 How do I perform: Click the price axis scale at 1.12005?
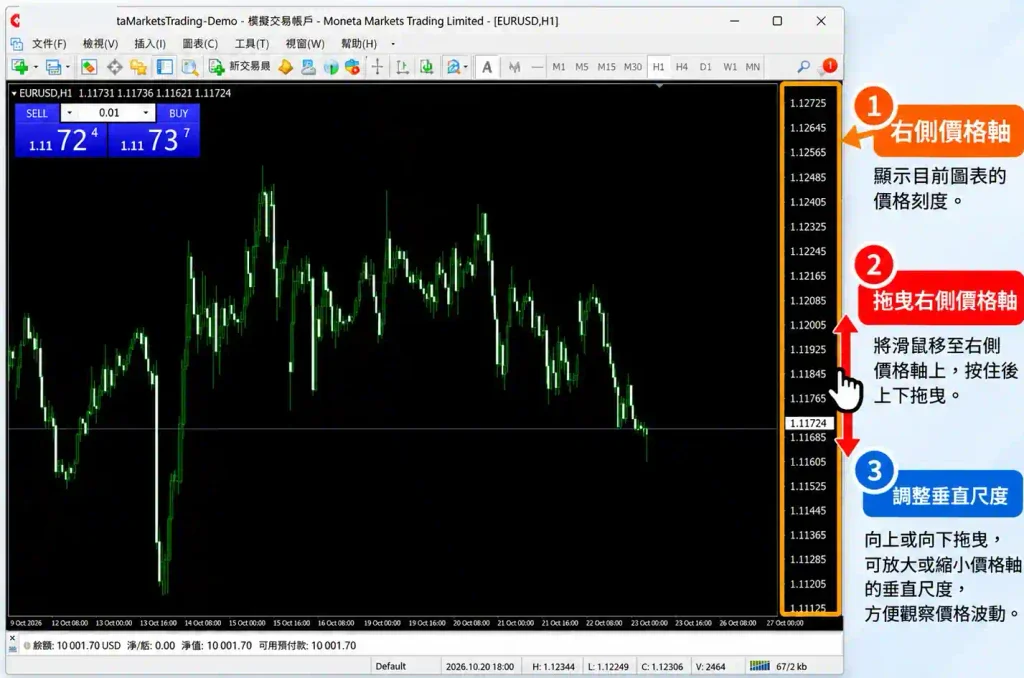coord(808,325)
